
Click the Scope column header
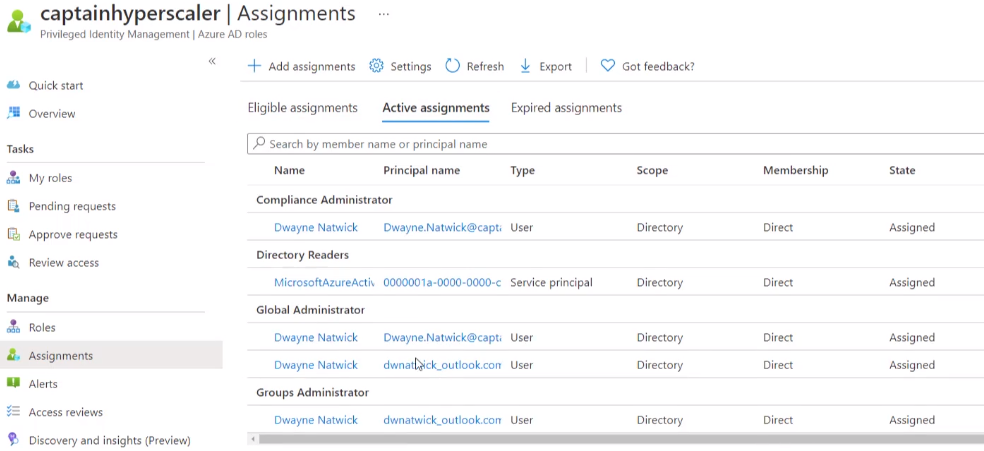[652, 170]
